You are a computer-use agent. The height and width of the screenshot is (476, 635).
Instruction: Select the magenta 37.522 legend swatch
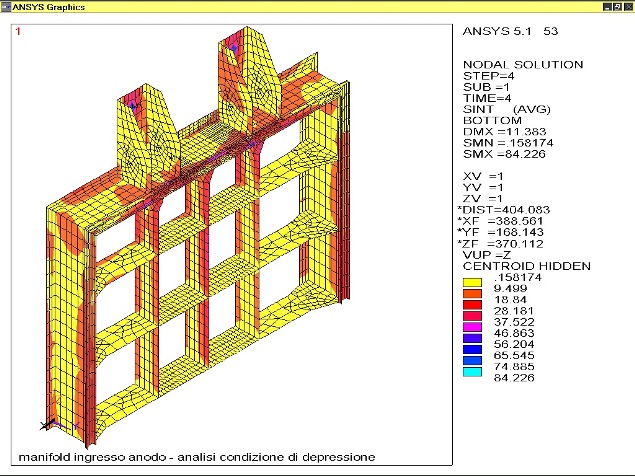[x=472, y=327]
